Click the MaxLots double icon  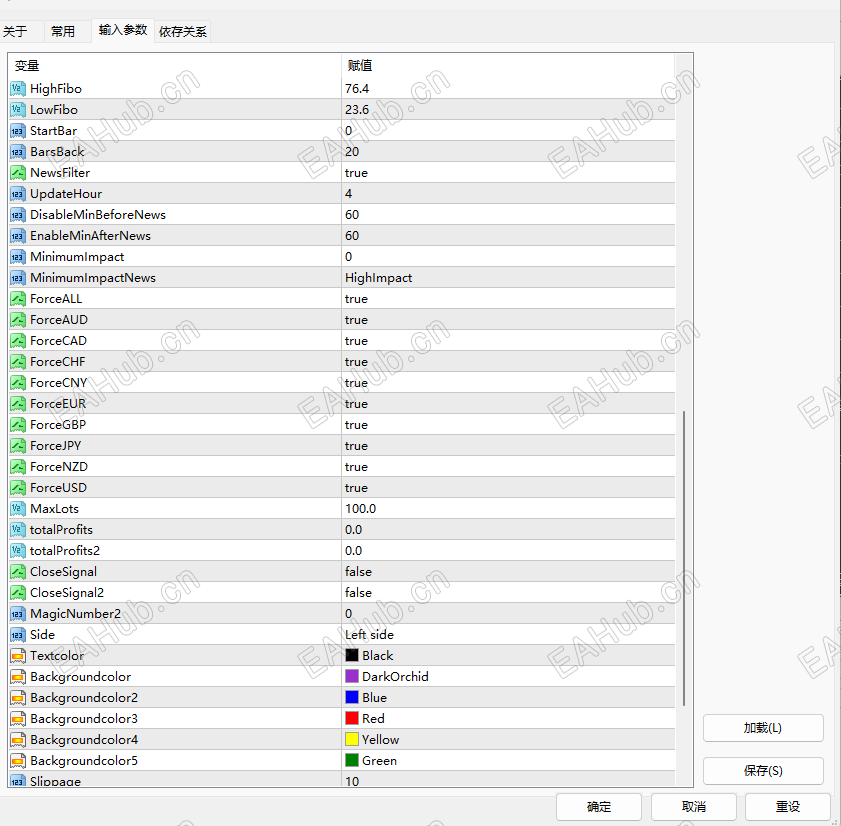[18, 508]
